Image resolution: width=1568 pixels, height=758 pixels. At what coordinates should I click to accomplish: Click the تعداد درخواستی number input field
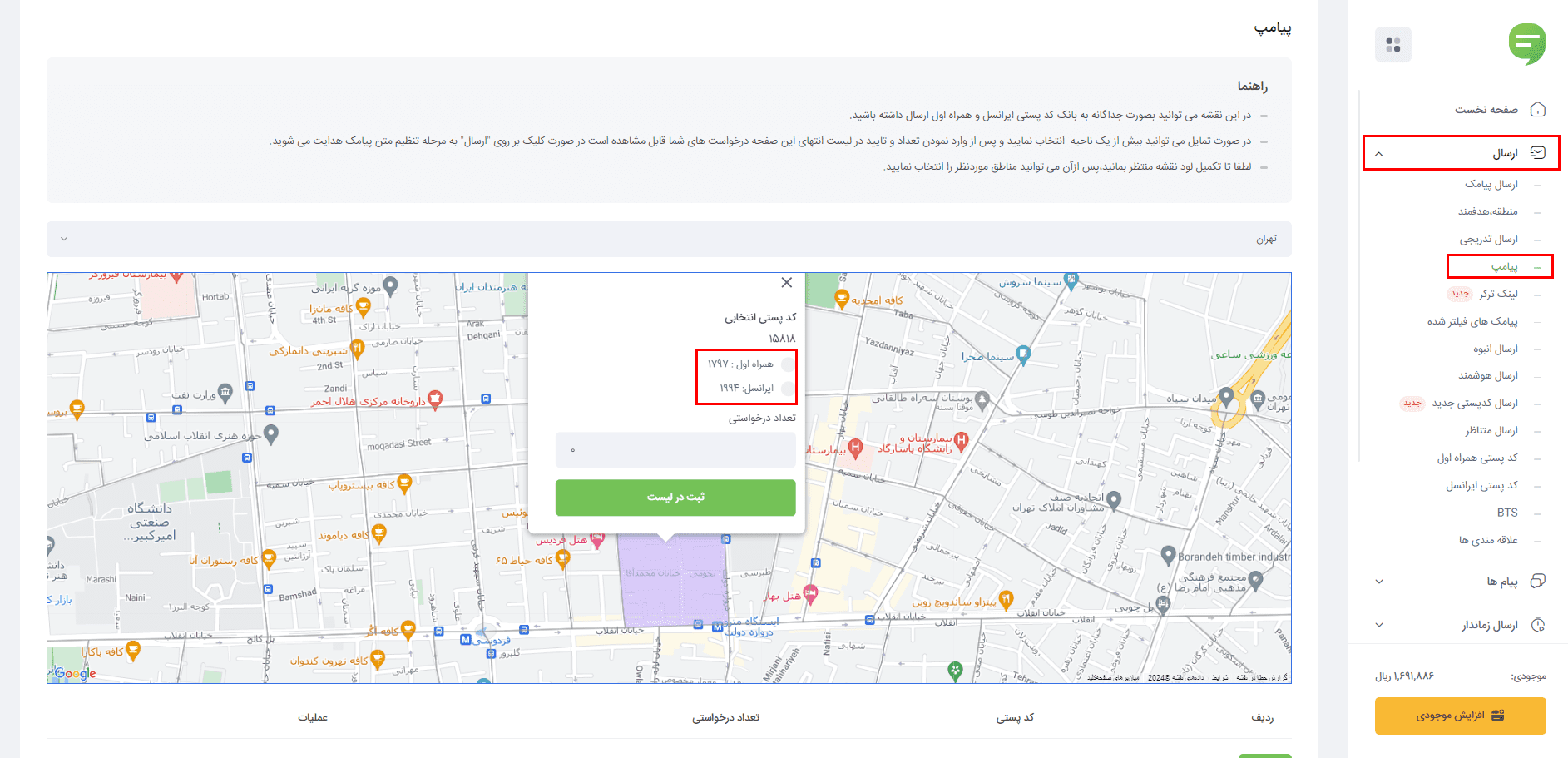(x=675, y=450)
